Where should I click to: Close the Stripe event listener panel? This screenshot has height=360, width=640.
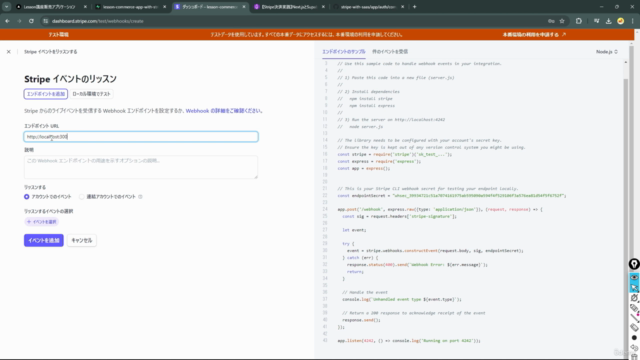tap(9, 52)
